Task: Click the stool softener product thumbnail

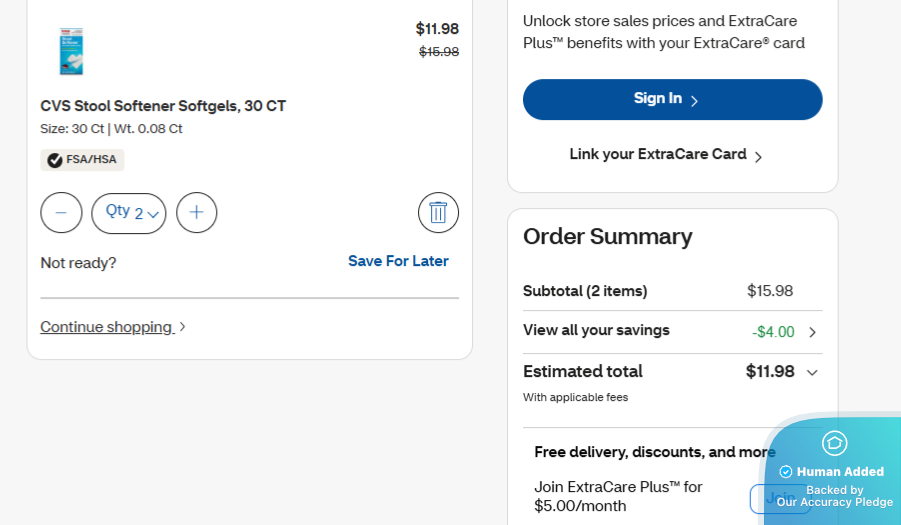Action: (71, 51)
